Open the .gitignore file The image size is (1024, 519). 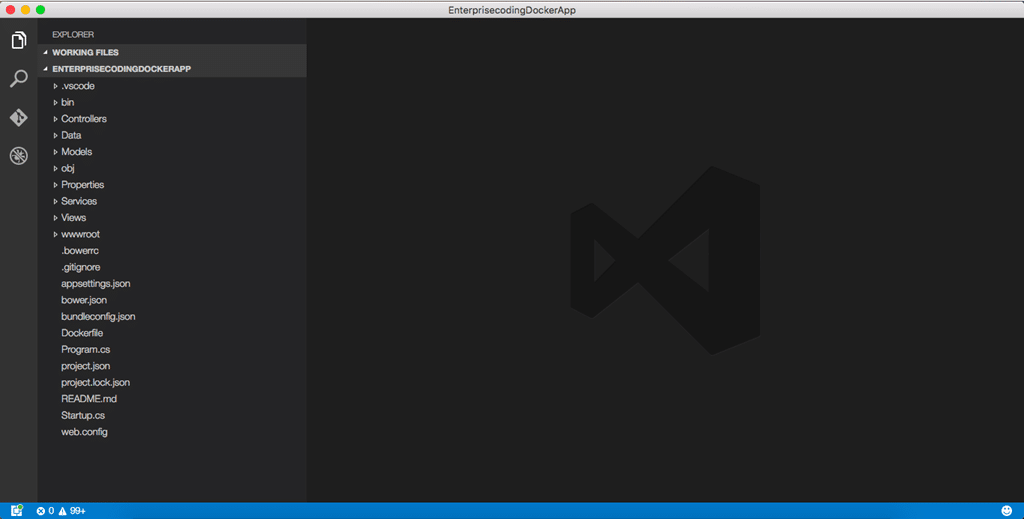point(80,267)
